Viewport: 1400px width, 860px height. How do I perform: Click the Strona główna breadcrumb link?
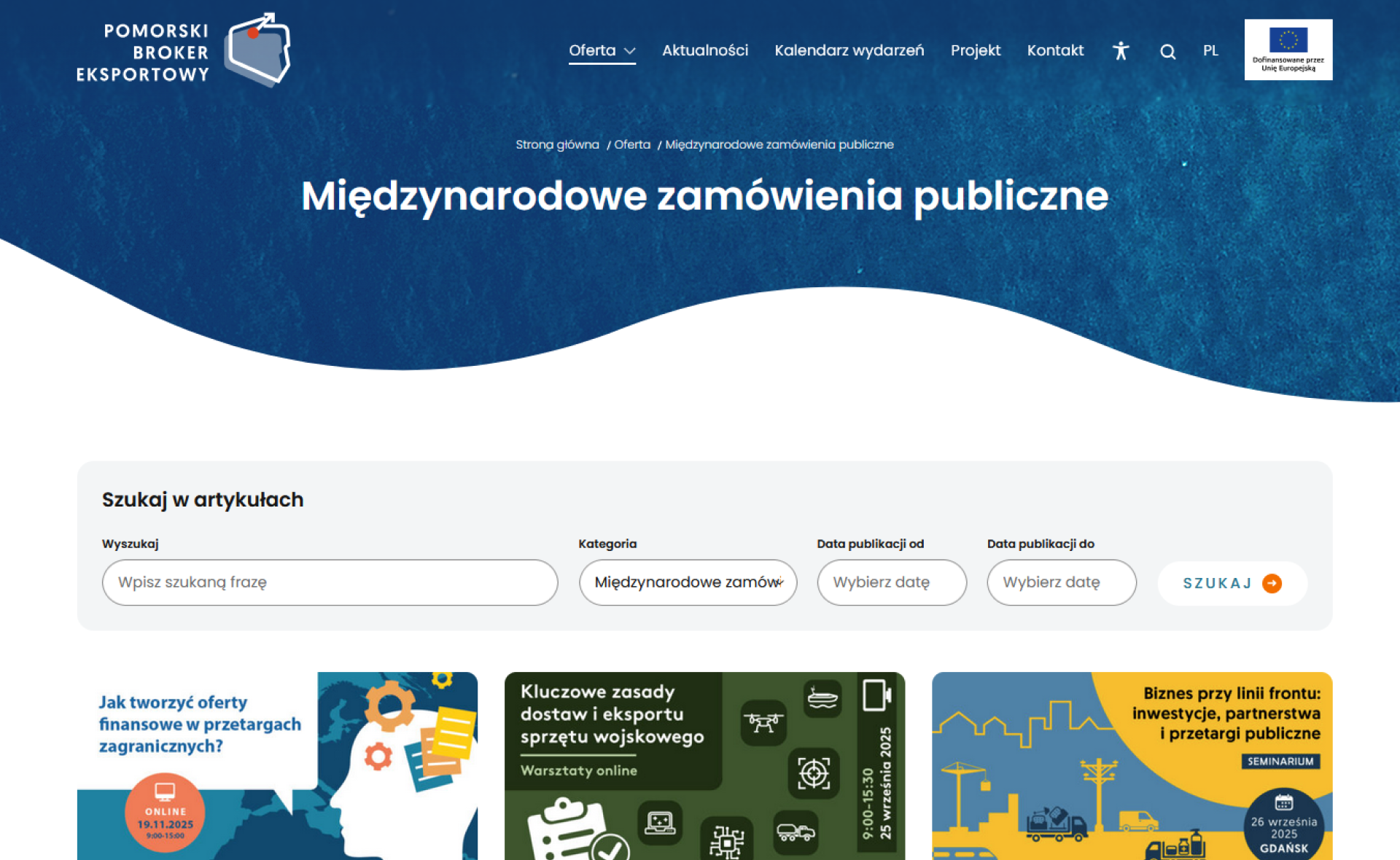tap(557, 144)
